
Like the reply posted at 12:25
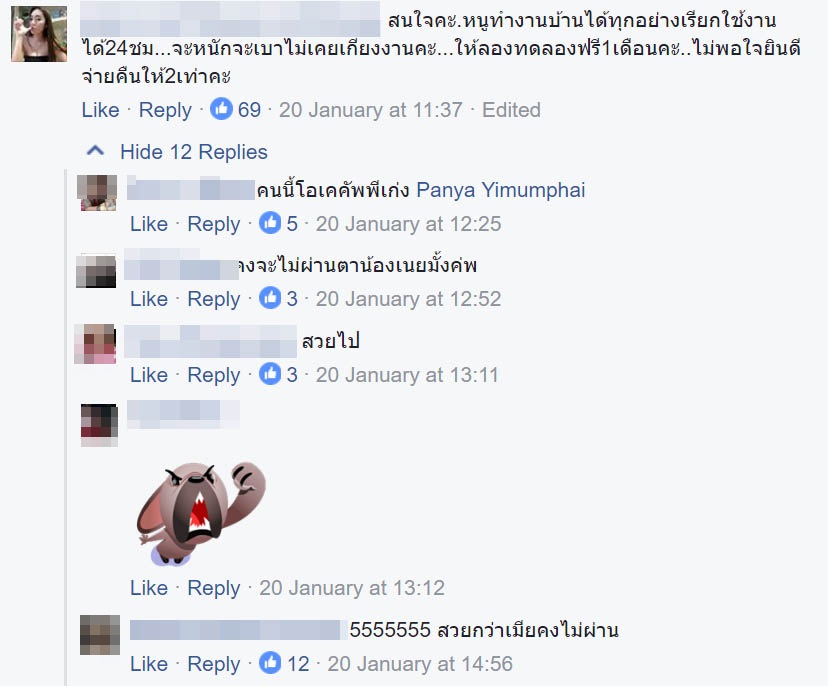pos(149,224)
